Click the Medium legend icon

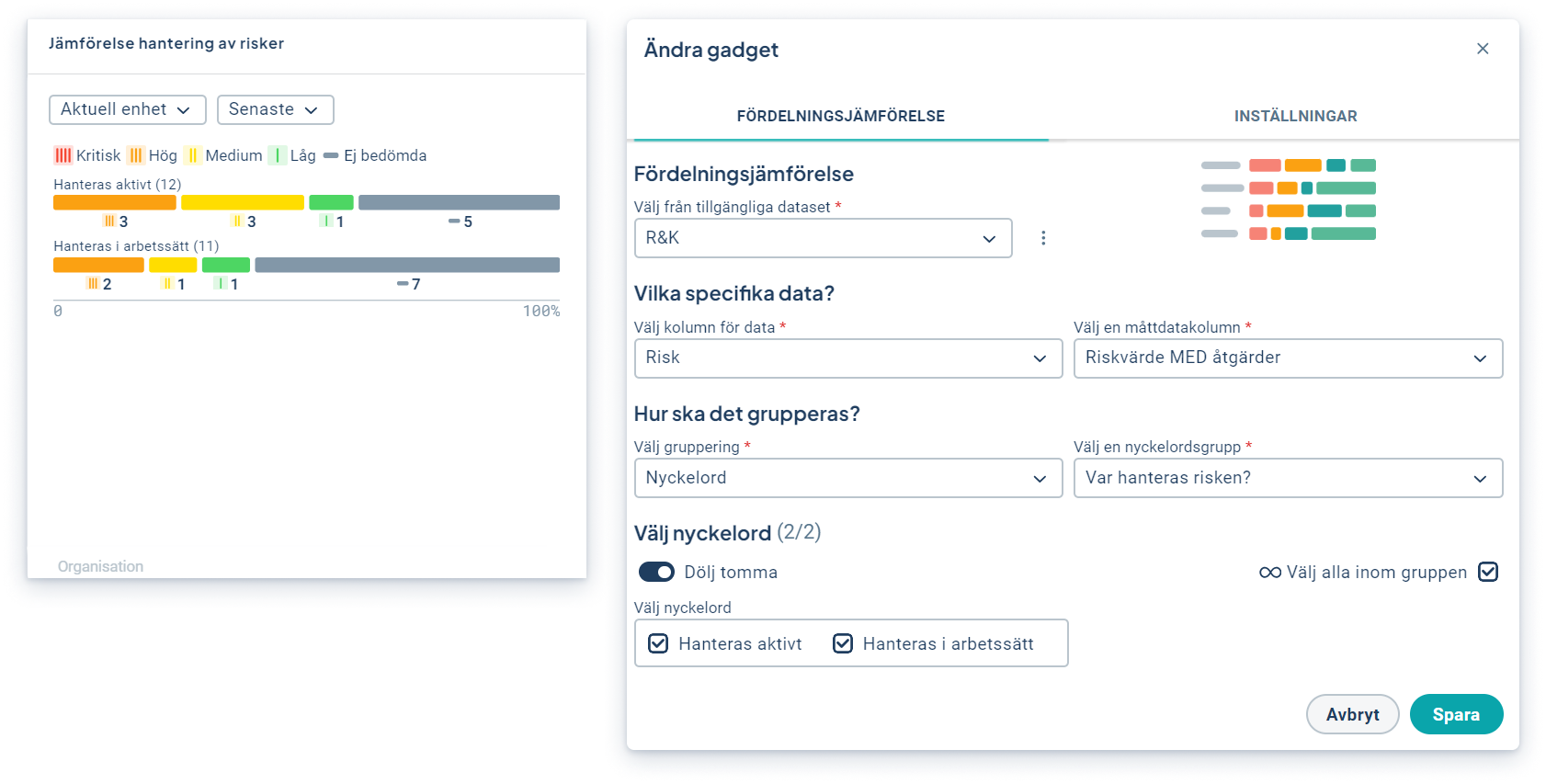(x=192, y=155)
